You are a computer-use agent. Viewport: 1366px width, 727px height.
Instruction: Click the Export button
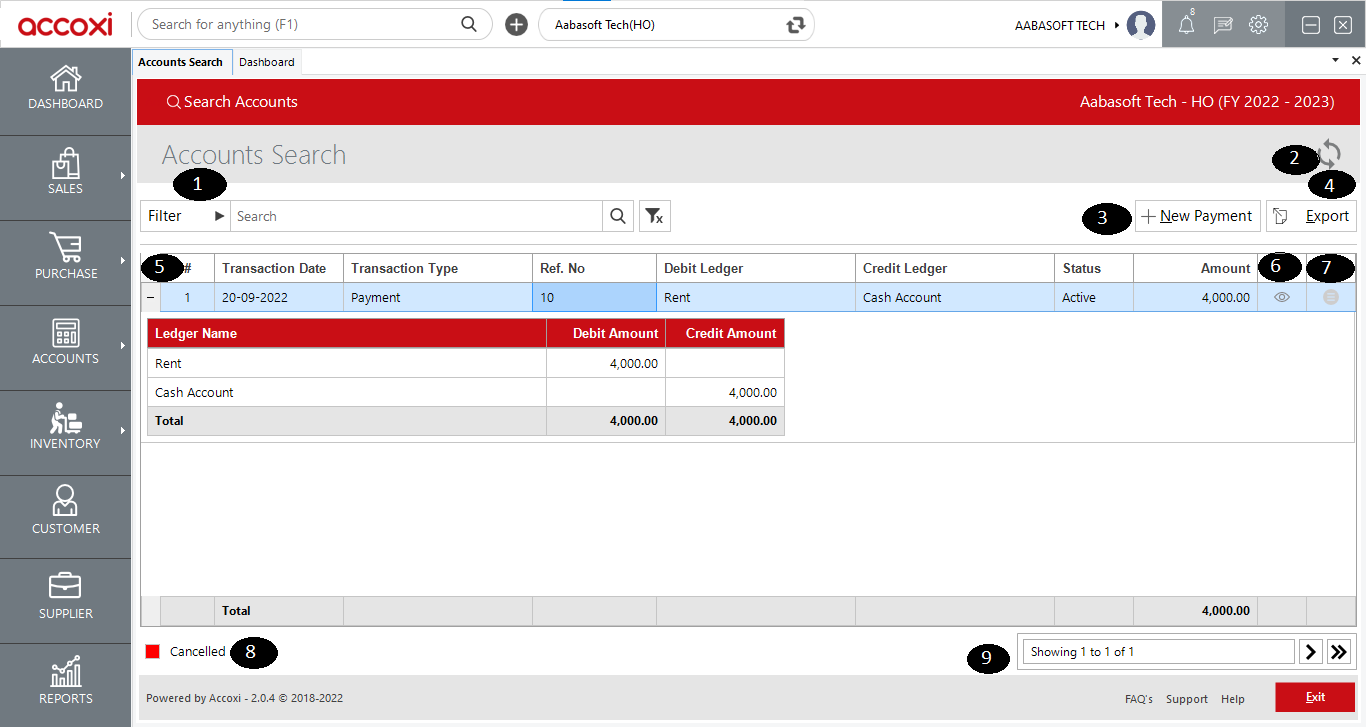click(x=1311, y=216)
